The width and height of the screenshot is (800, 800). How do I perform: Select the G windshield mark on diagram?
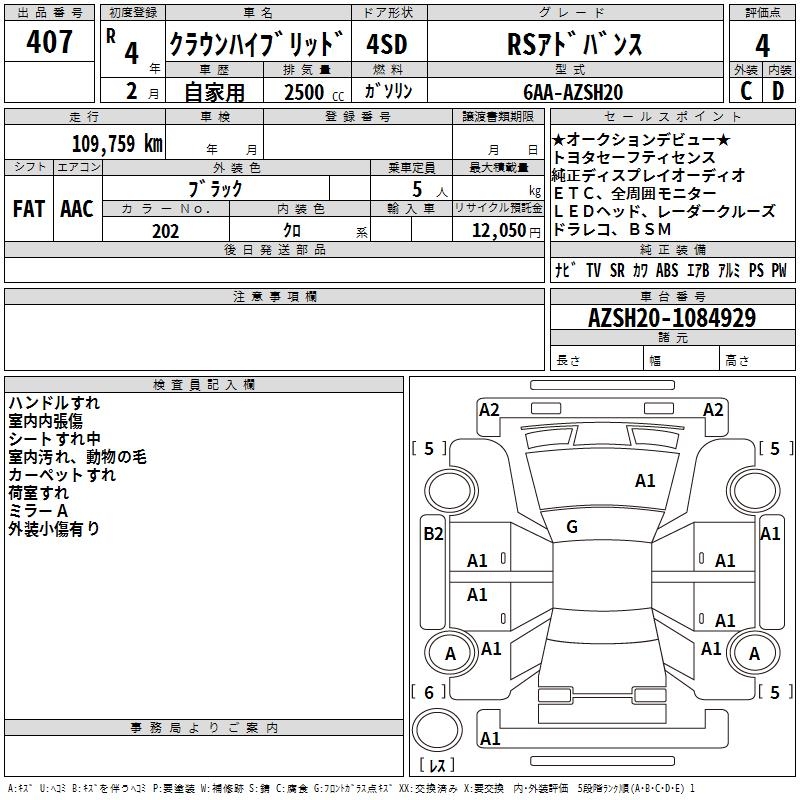572,527
